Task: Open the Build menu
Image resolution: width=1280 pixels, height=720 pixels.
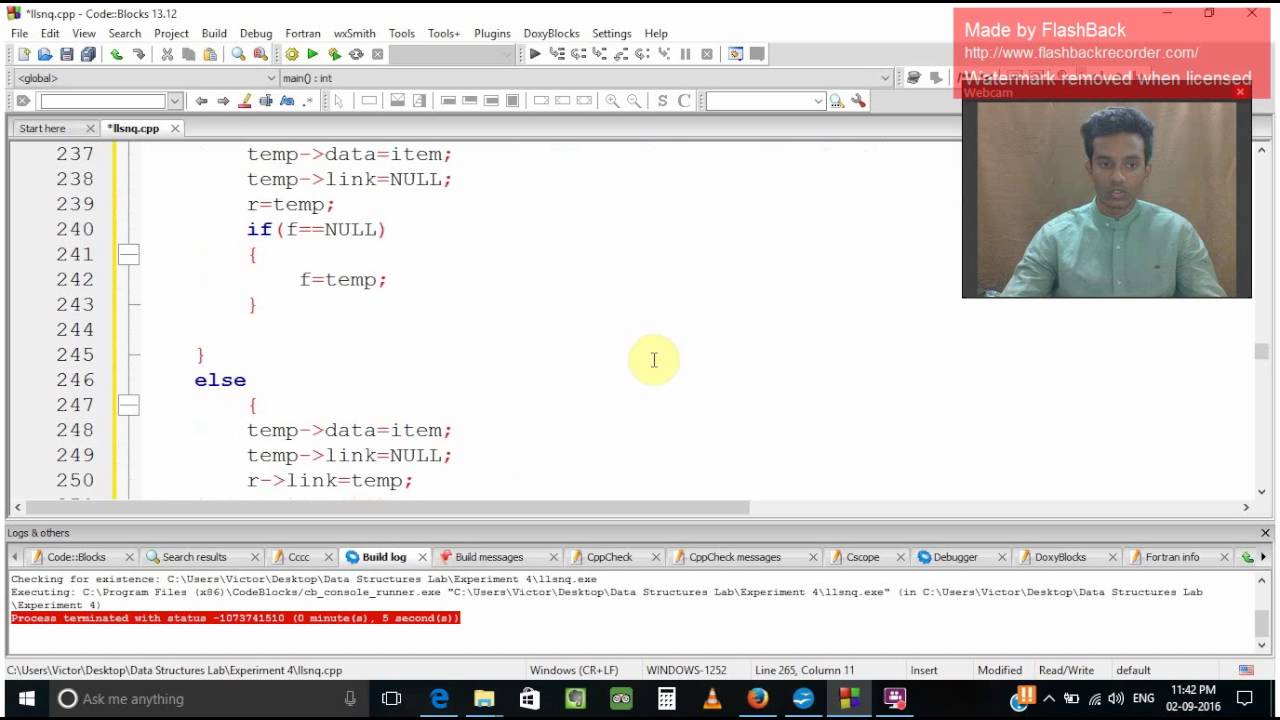Action: point(214,33)
